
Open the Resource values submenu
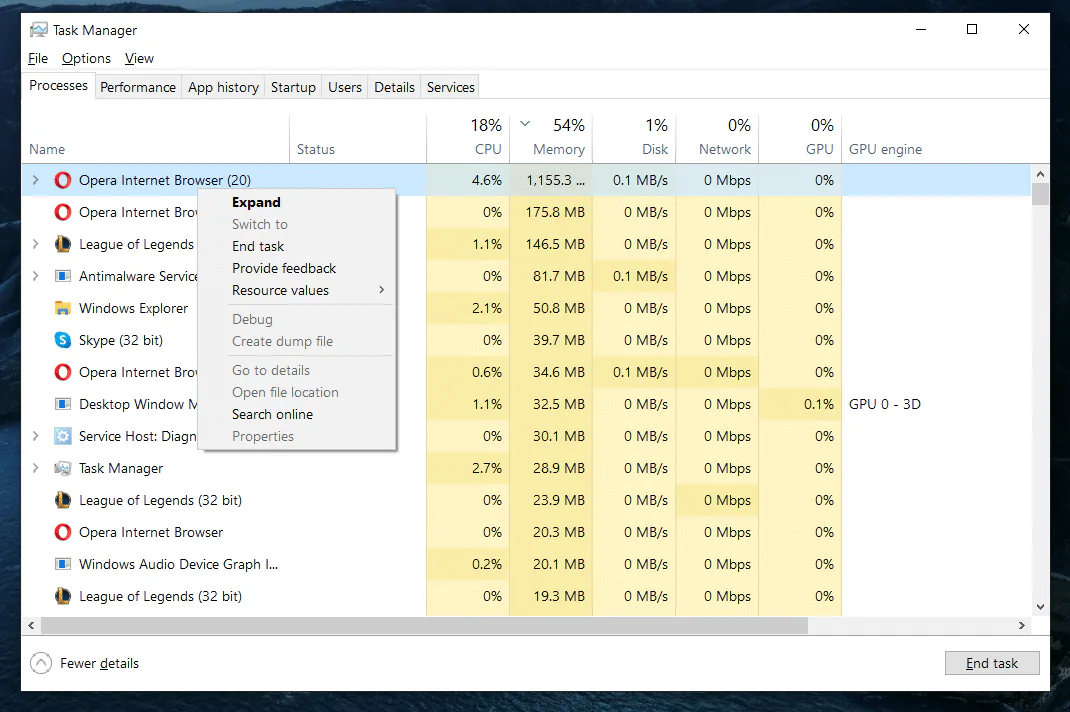[x=297, y=290]
